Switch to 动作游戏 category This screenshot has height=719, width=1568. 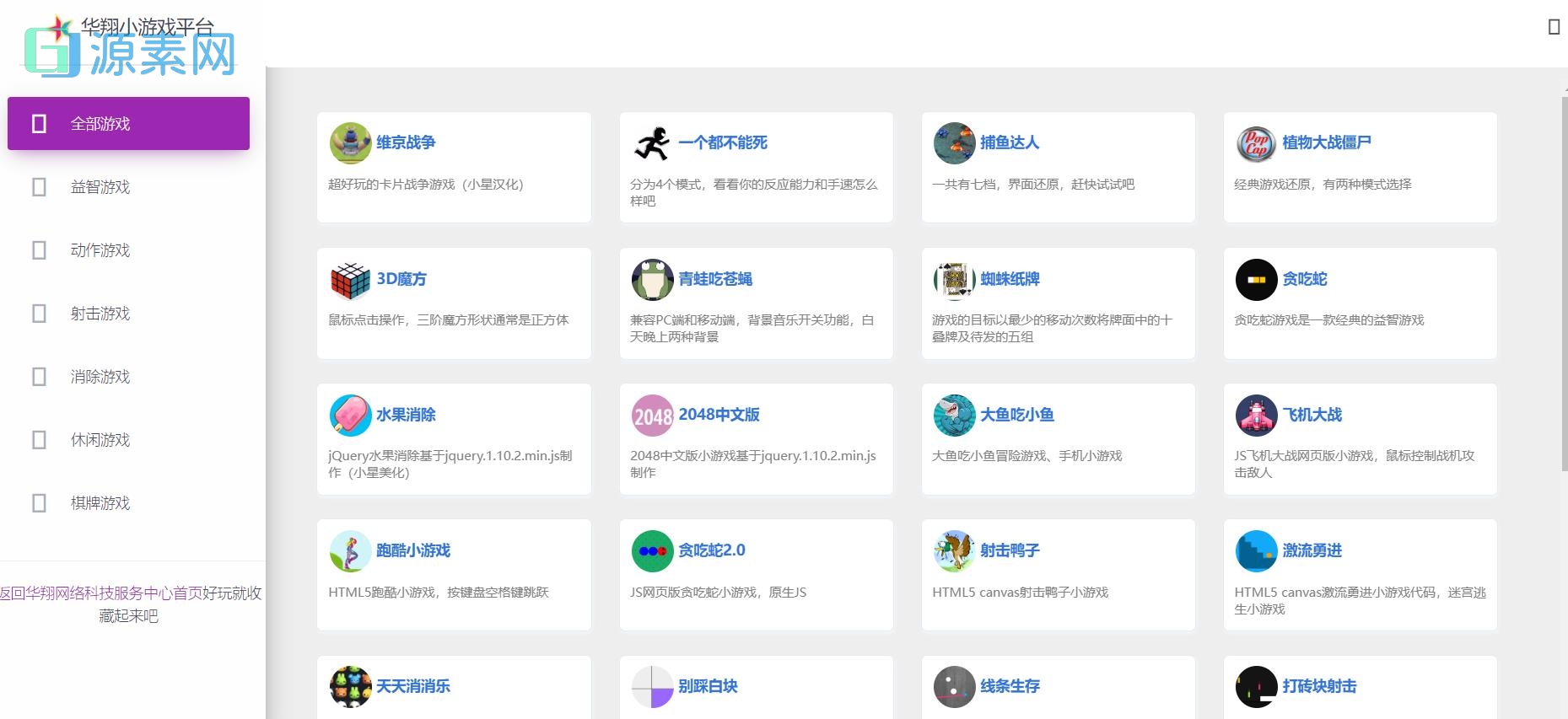128,250
